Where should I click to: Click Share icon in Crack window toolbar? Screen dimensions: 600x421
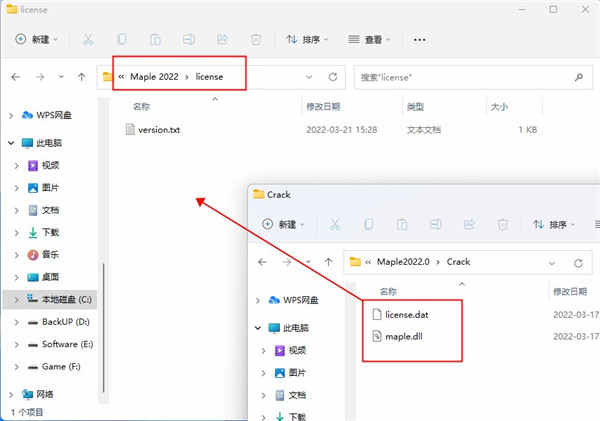point(469,224)
